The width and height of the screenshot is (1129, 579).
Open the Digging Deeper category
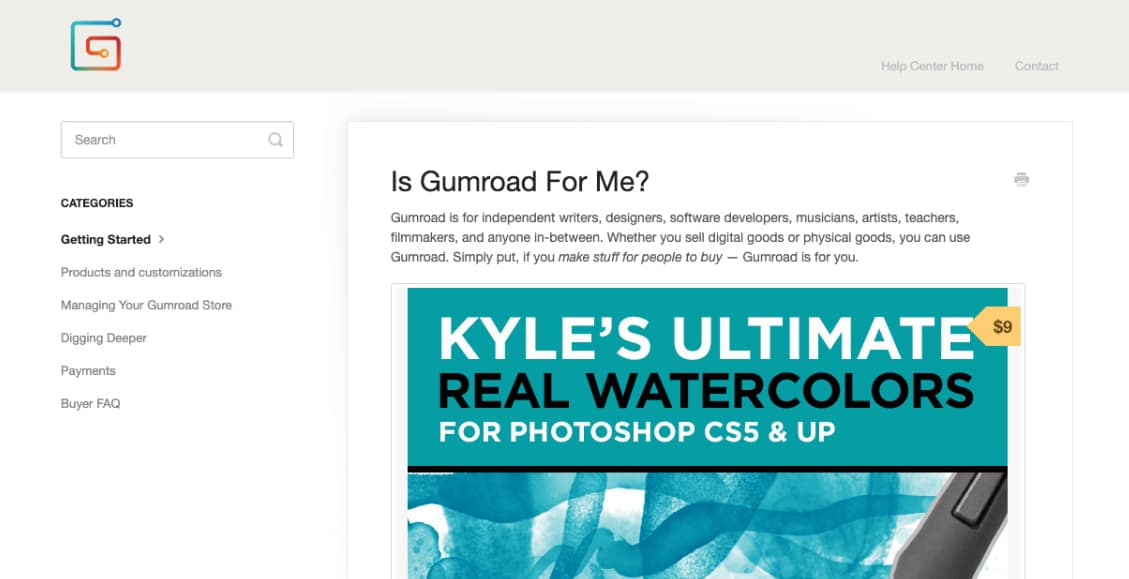coord(103,338)
